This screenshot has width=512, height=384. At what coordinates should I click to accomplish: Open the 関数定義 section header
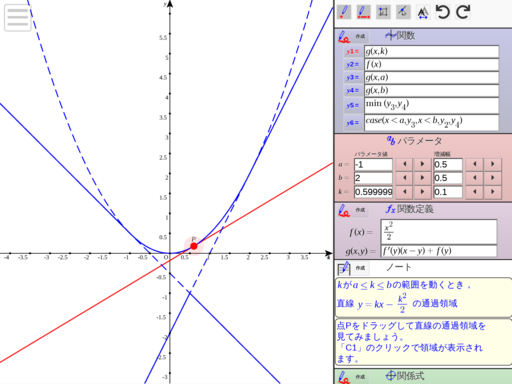pos(410,209)
